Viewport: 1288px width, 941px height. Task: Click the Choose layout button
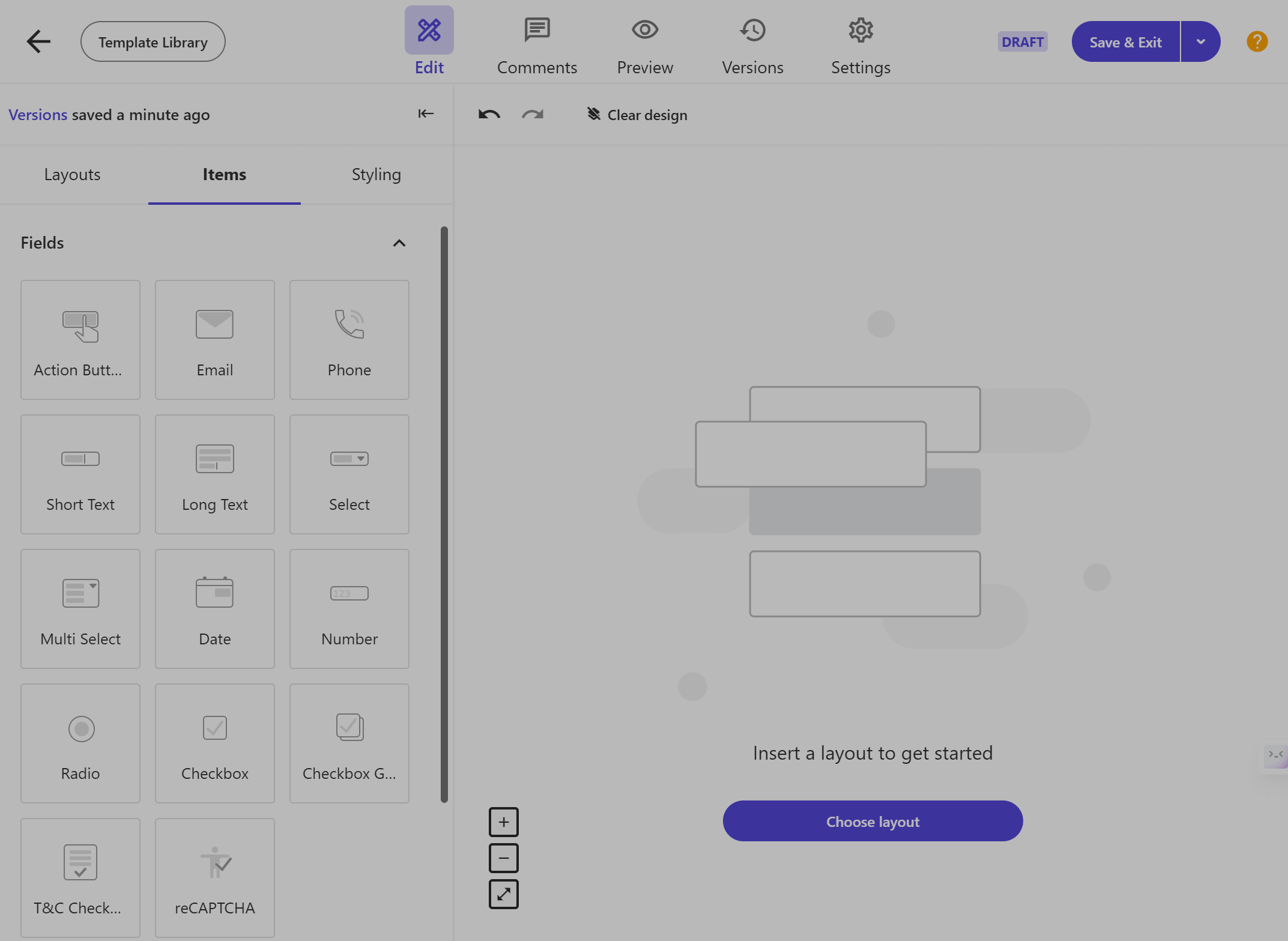tap(872, 821)
